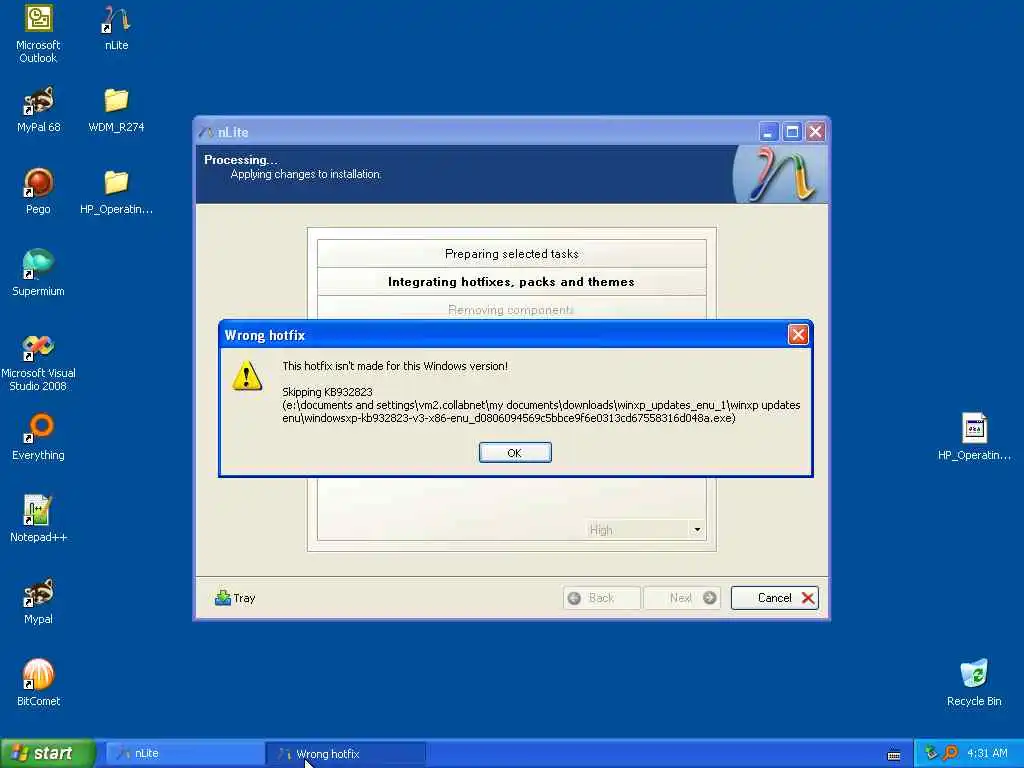
Task: Click the safely remove hardware tray icon
Action: point(931,754)
